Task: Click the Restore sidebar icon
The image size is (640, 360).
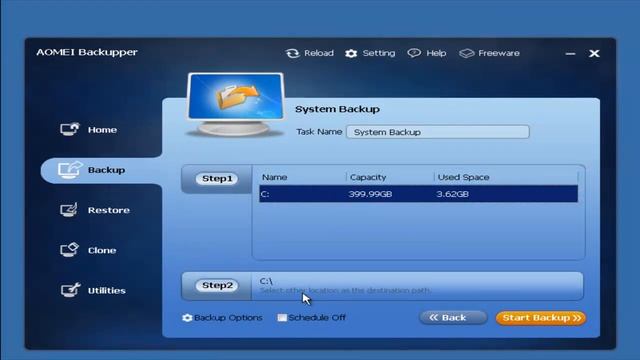Action: coord(69,210)
